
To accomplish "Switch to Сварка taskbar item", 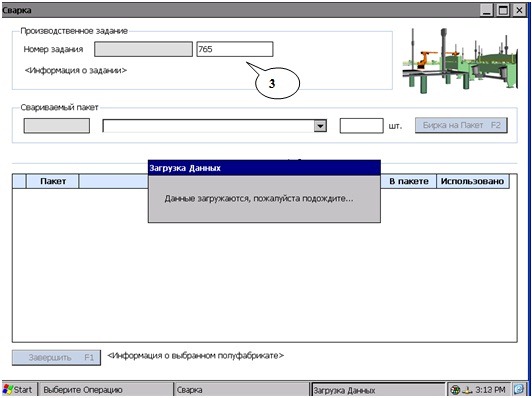I will [x=241, y=390].
